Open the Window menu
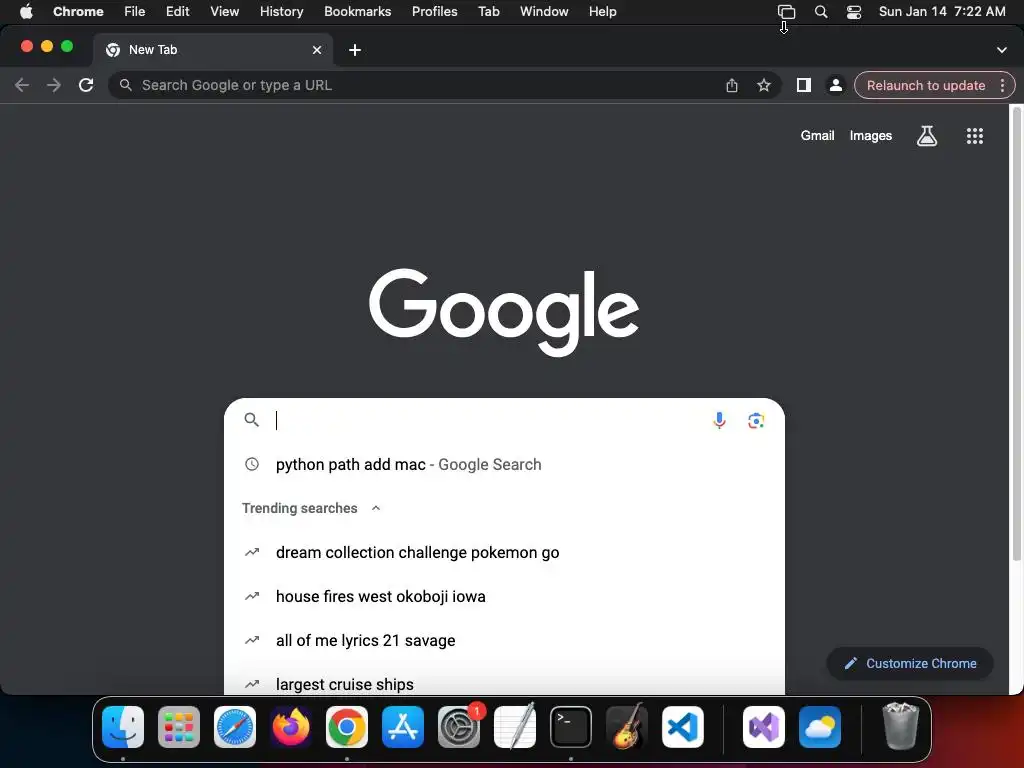Screen dimensions: 1024x768 (544, 12)
